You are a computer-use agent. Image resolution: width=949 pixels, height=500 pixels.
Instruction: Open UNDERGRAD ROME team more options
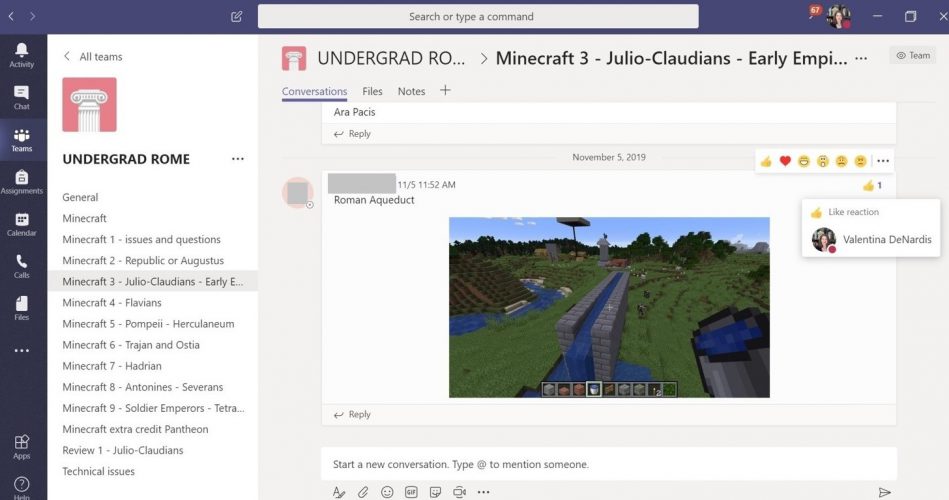(x=237, y=159)
